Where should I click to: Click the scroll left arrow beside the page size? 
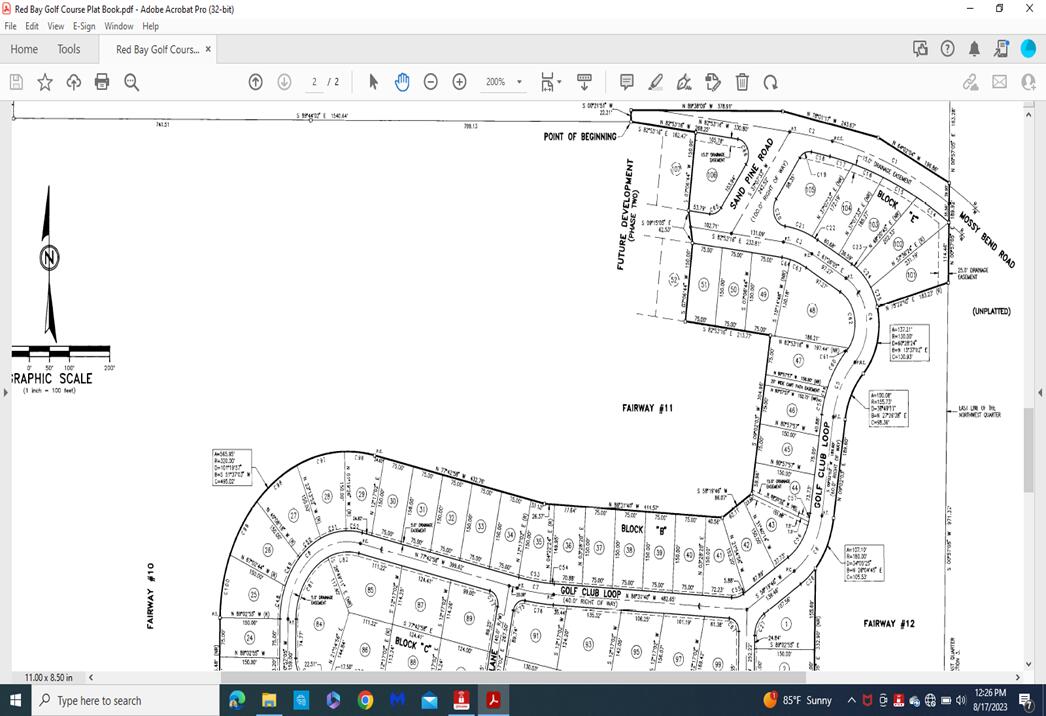(91, 677)
